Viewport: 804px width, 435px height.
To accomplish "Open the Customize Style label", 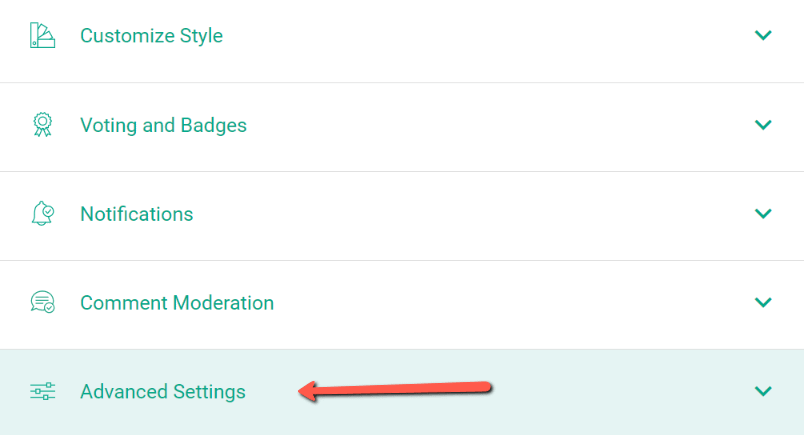I will click(151, 36).
